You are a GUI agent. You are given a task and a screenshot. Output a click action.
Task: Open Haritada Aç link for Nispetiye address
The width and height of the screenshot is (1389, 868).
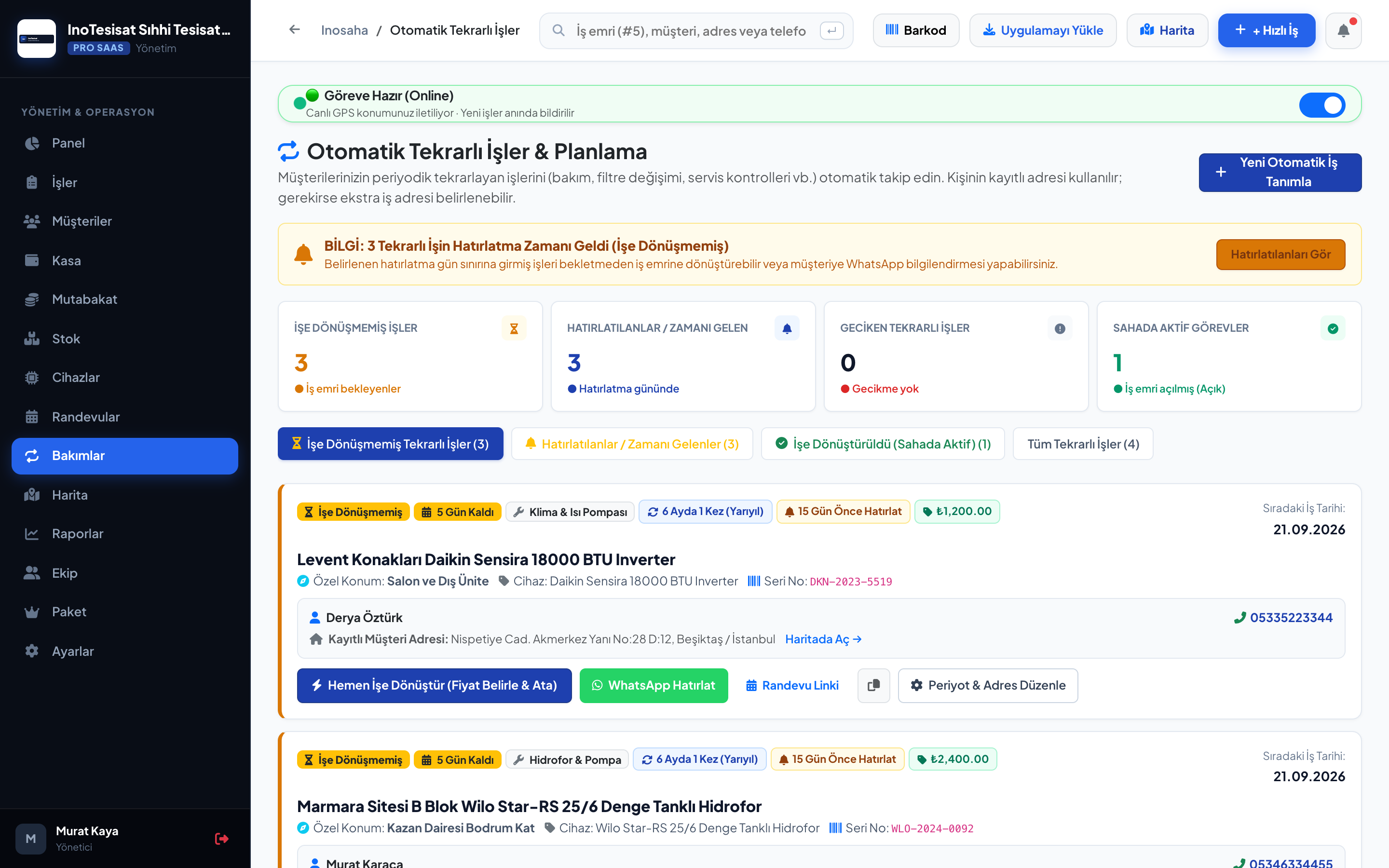pyautogui.click(x=823, y=639)
